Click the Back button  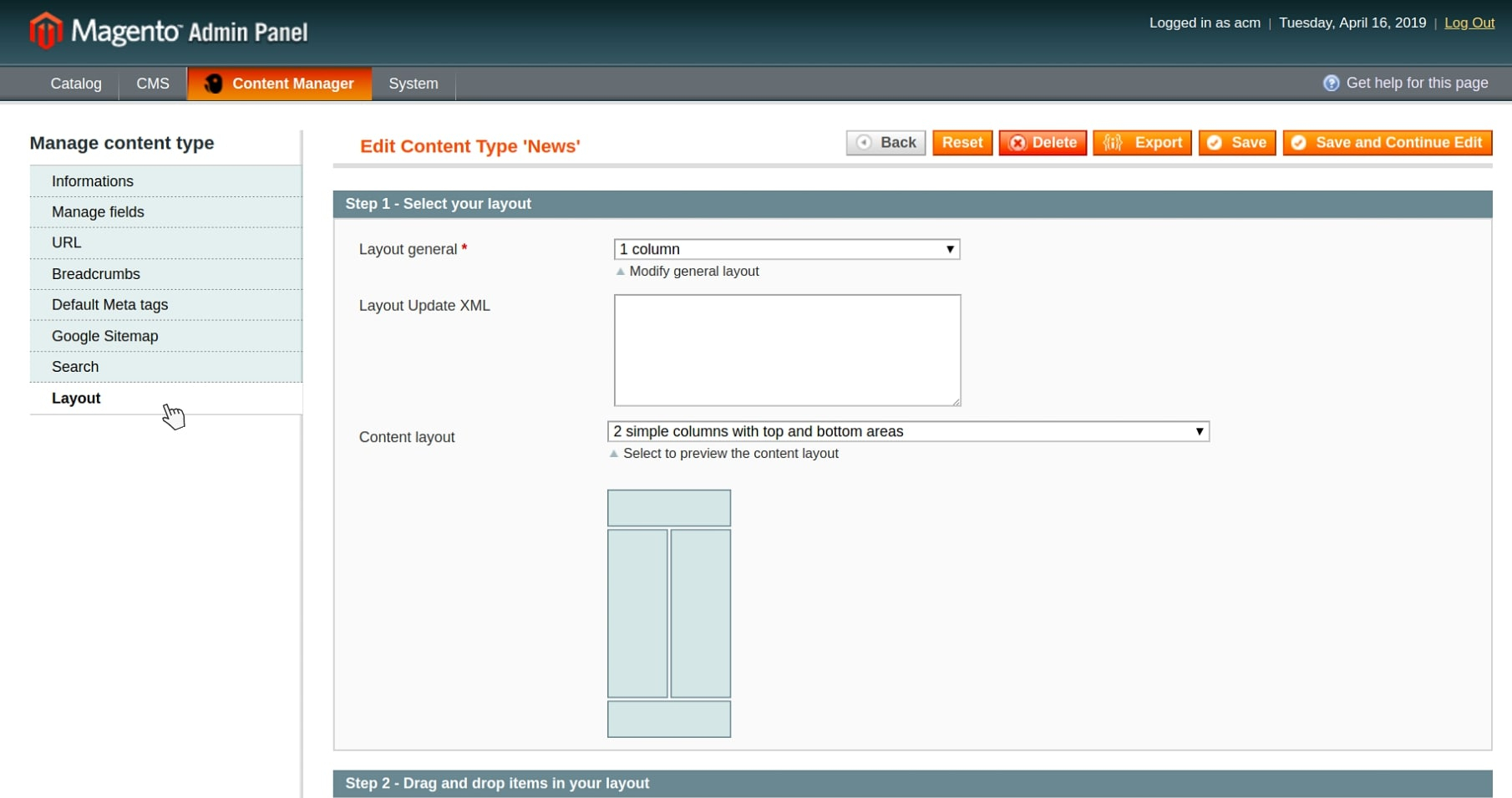tap(885, 143)
